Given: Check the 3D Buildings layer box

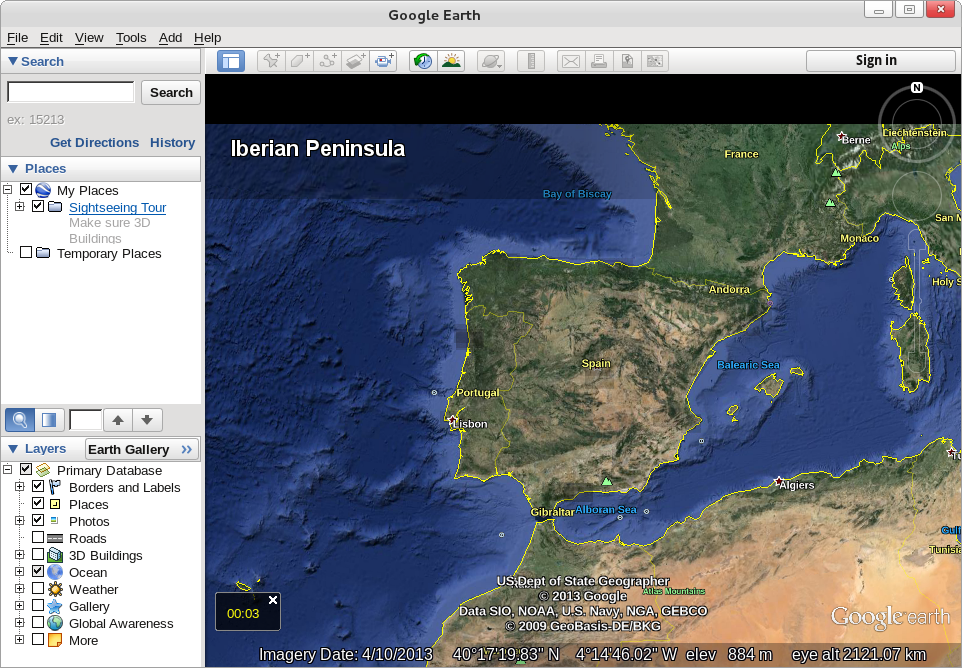Looking at the screenshot, I should (x=38, y=555).
